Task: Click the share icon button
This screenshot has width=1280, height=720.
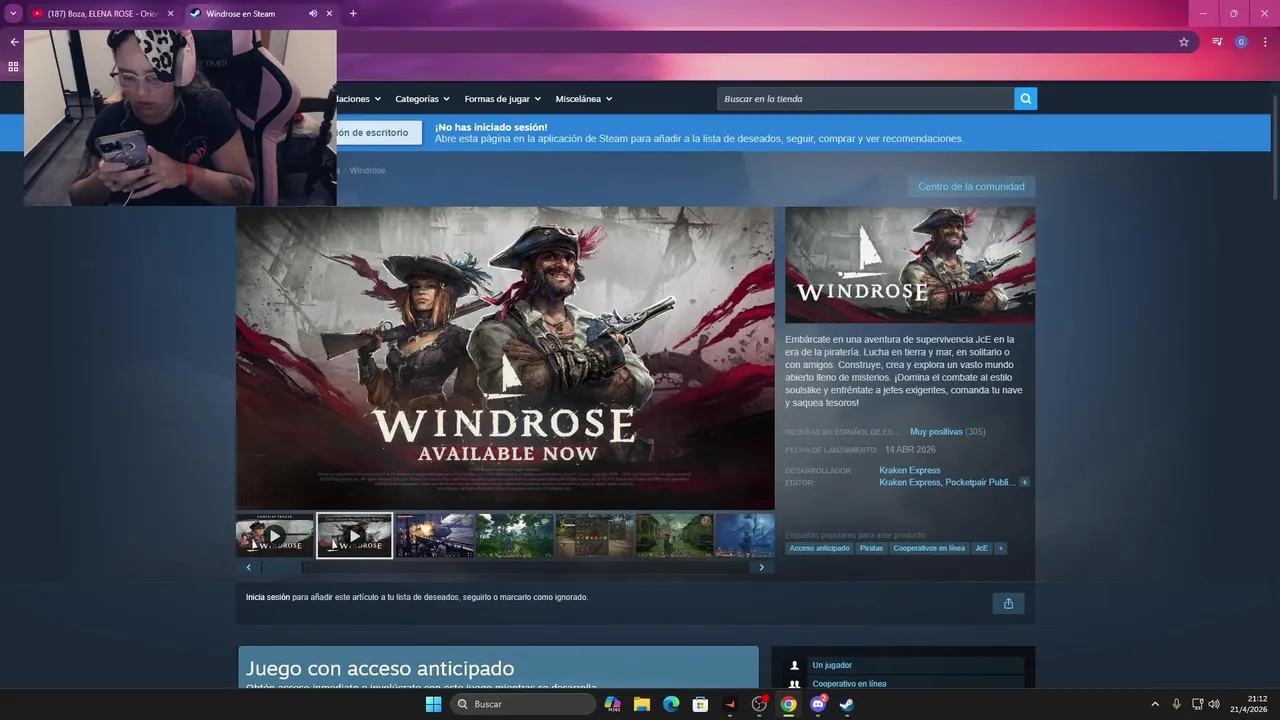Action: (1008, 603)
